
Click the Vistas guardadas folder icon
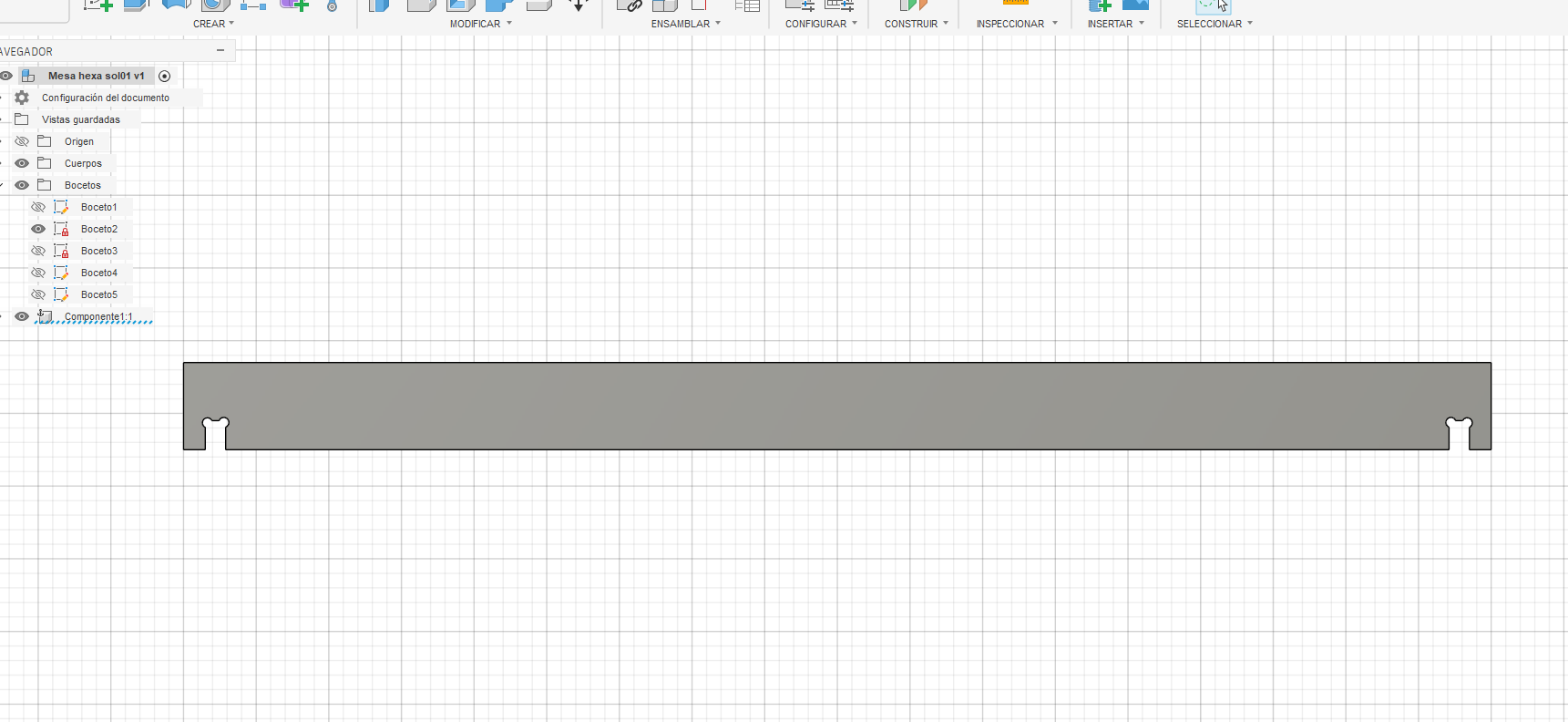[22, 119]
